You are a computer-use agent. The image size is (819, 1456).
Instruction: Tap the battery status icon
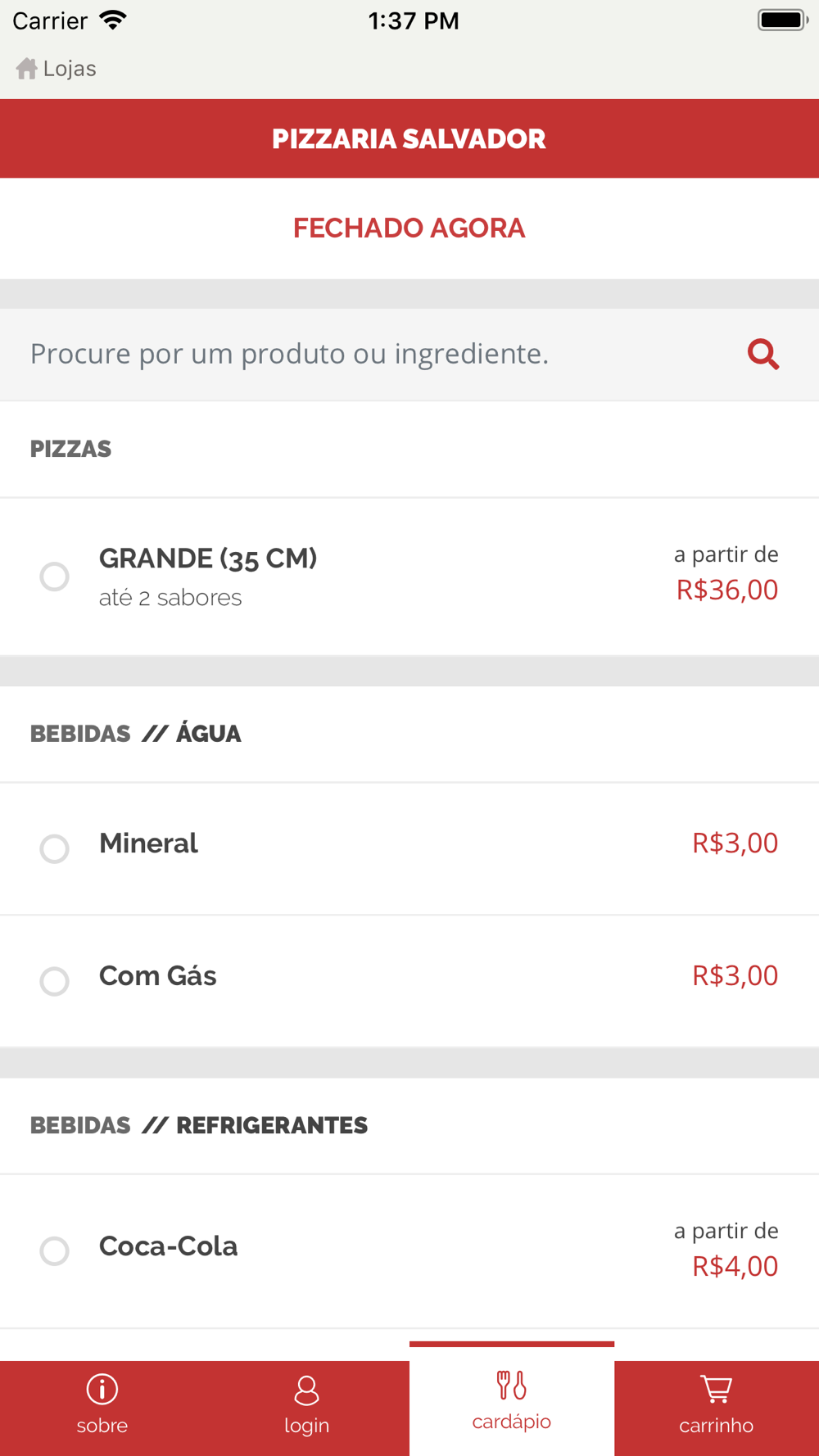coord(782,20)
